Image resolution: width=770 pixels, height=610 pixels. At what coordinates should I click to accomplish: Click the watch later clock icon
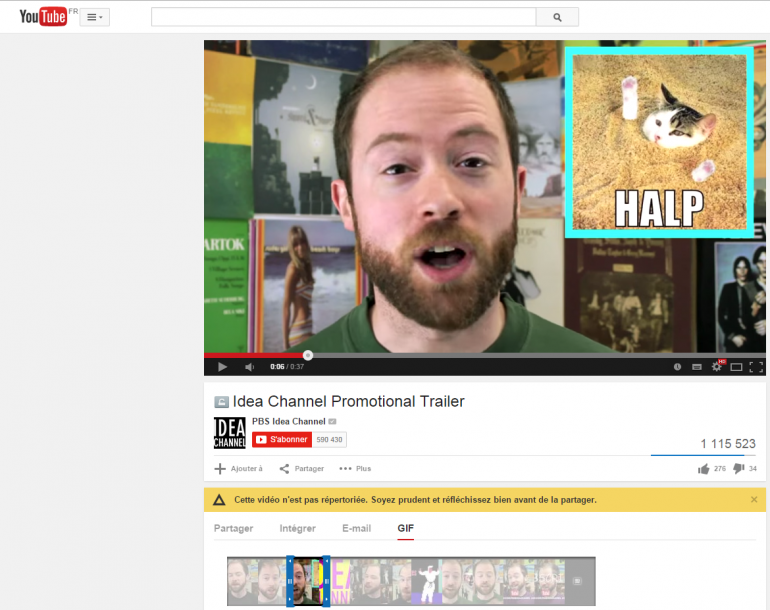pyautogui.click(x=677, y=367)
